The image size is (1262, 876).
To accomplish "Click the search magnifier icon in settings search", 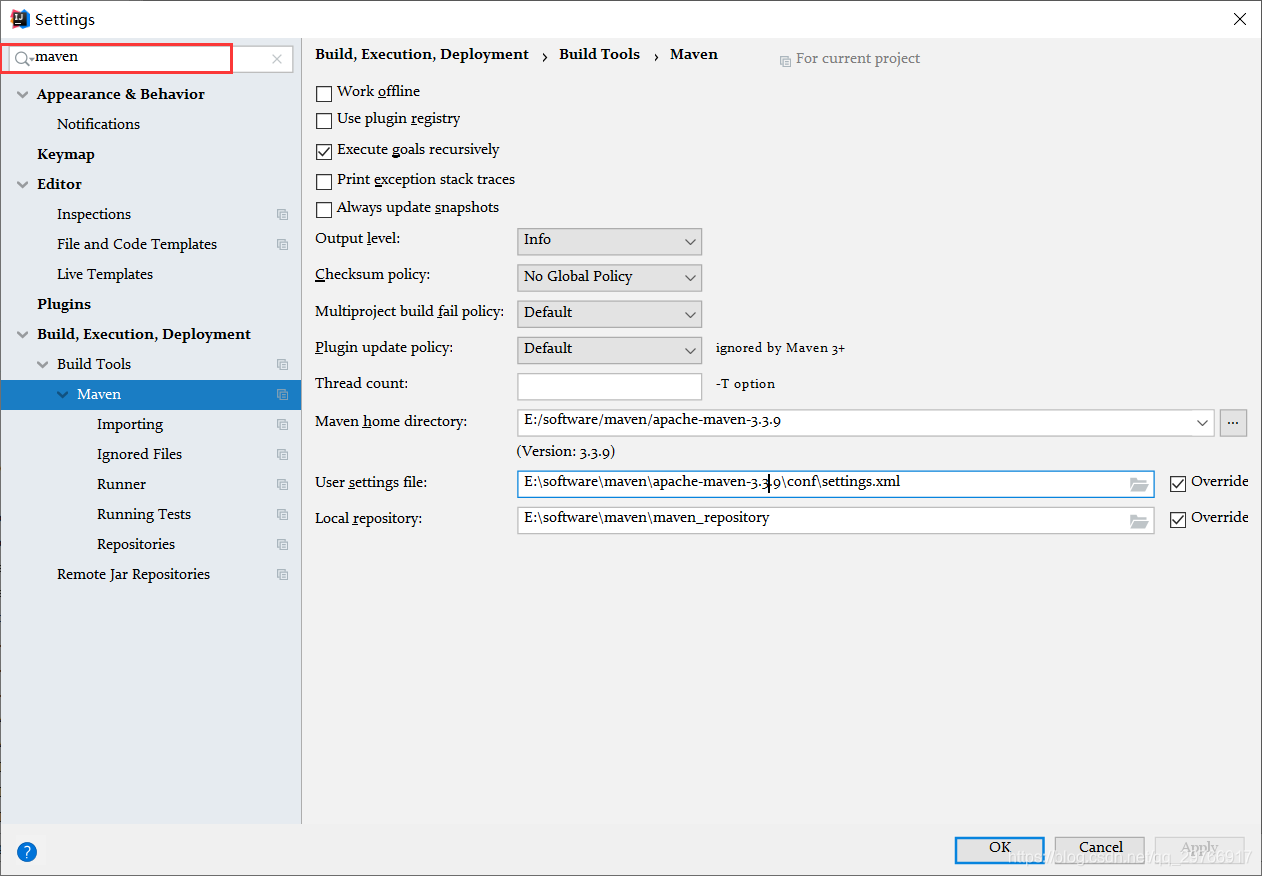I will [22, 59].
